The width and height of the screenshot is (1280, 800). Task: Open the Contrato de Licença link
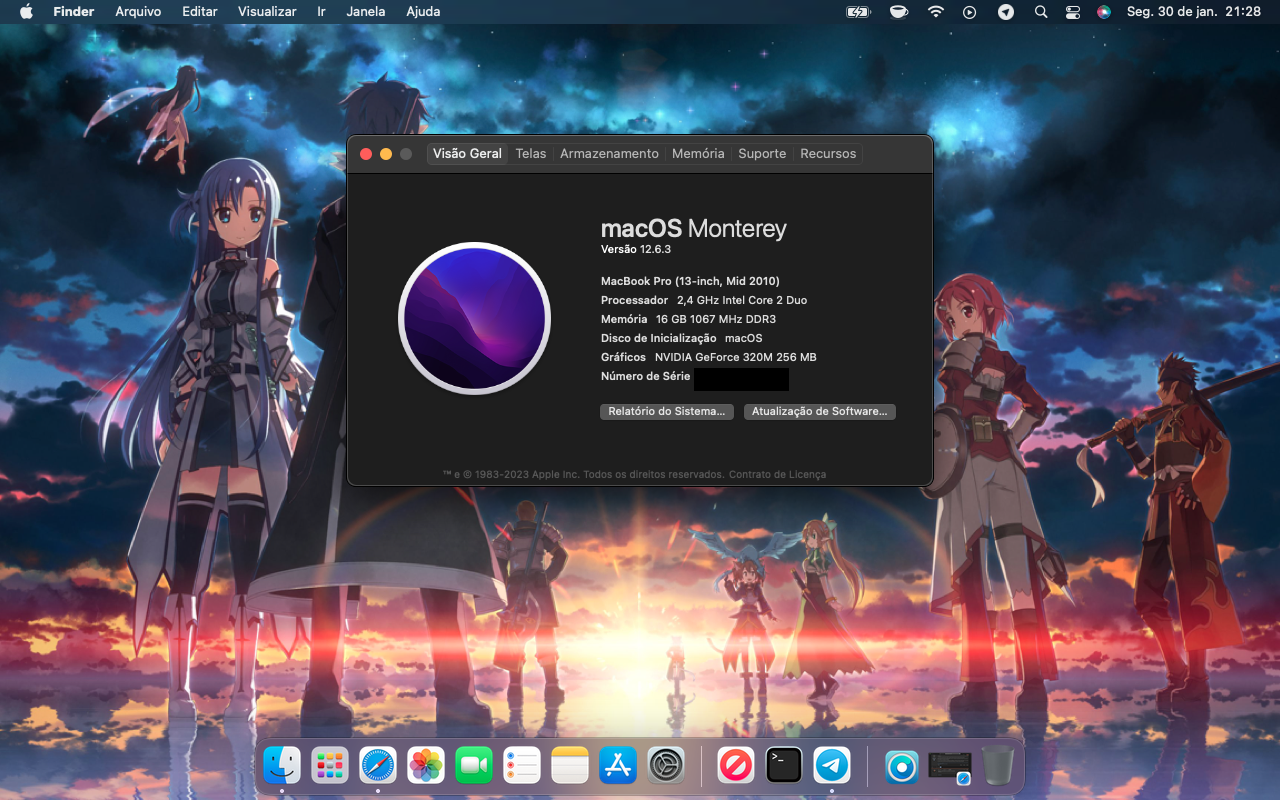(777, 474)
